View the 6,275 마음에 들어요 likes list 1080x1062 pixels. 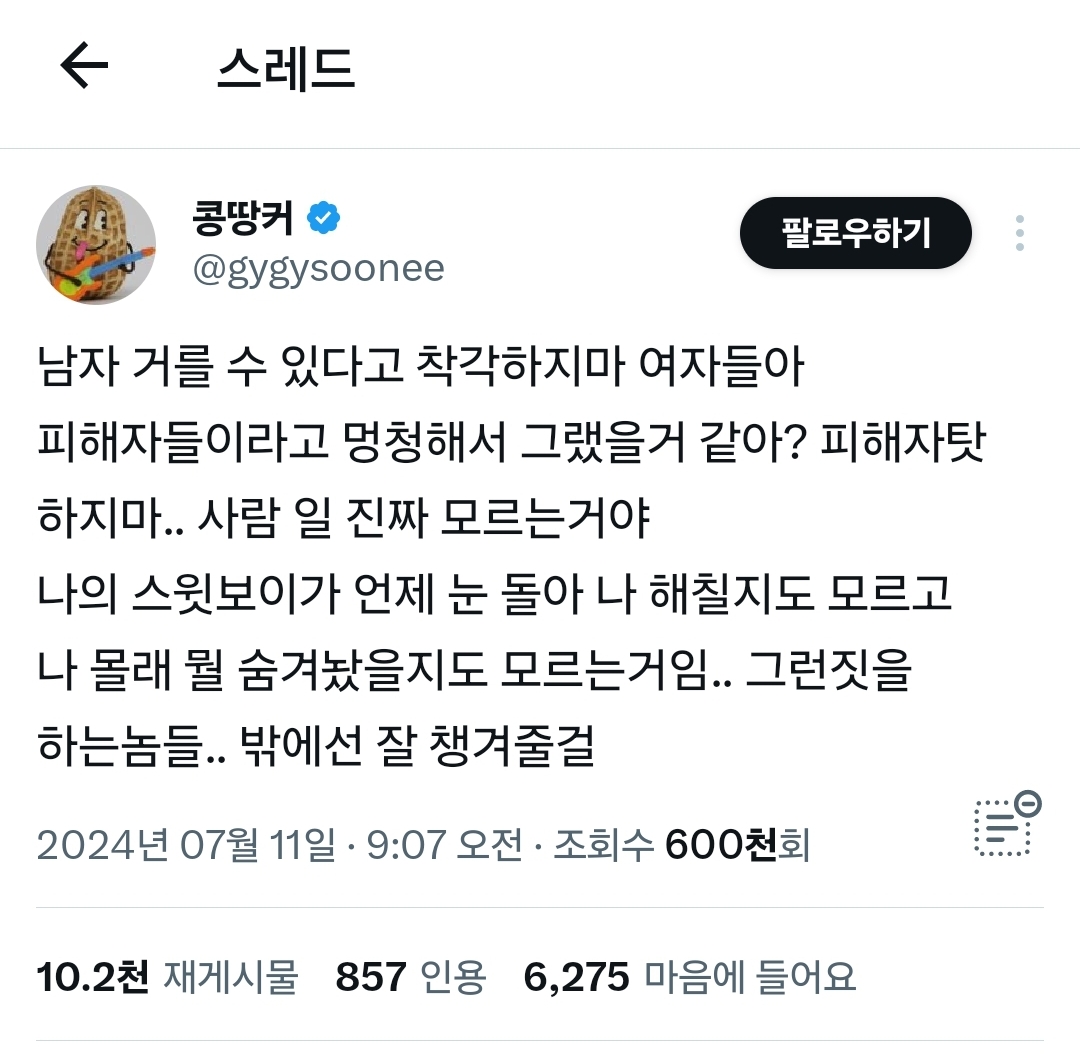pos(689,977)
